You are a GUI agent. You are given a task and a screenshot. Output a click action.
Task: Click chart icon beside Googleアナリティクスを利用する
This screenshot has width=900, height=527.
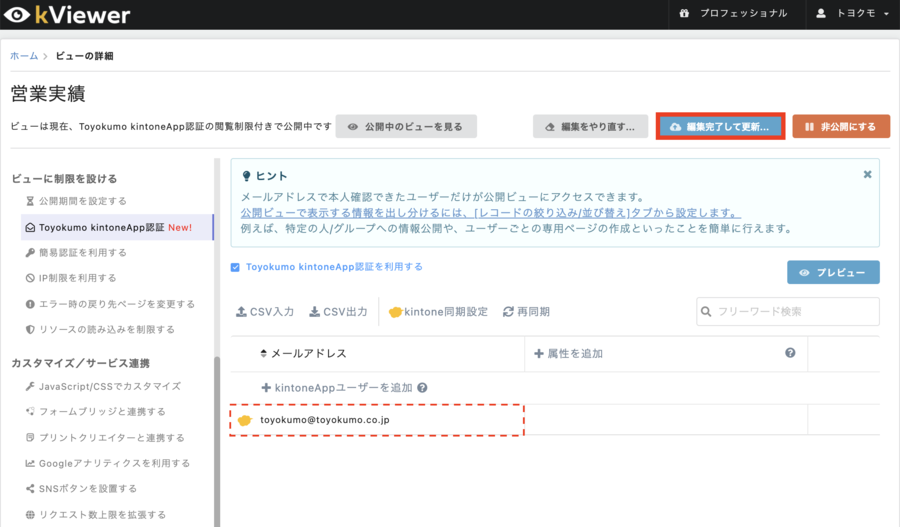[30, 463]
